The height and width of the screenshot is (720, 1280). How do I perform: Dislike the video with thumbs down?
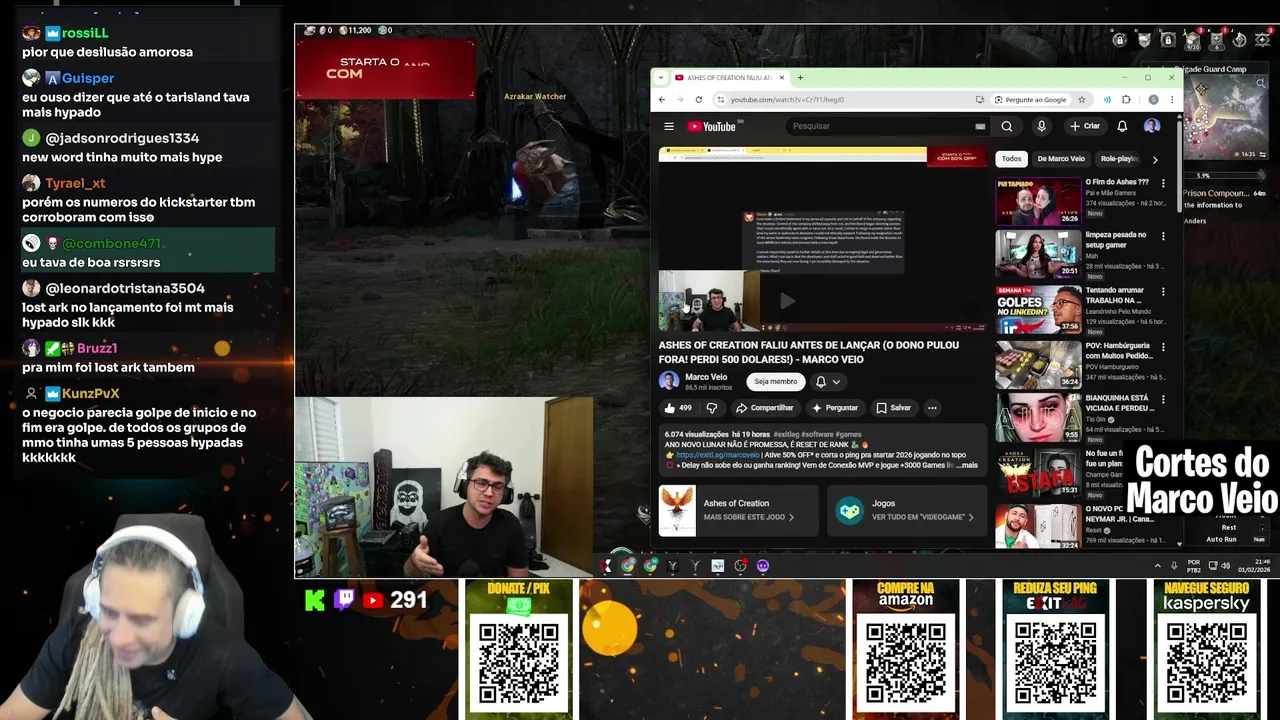(x=712, y=408)
